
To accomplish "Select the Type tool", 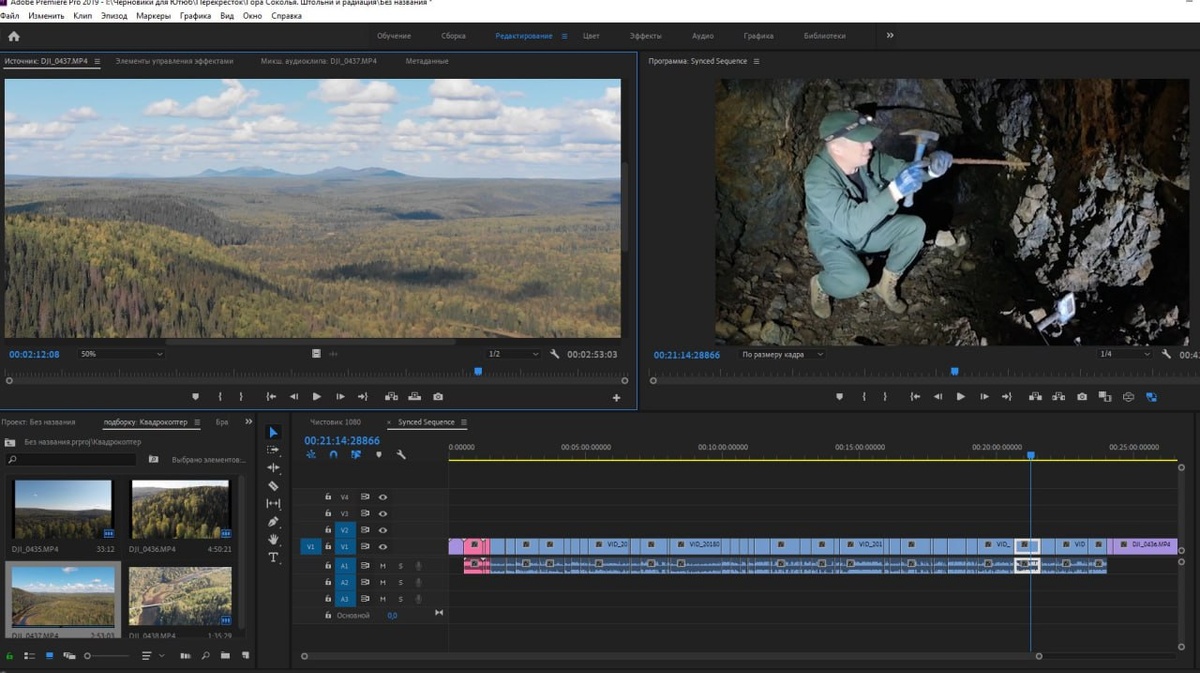I will pyautogui.click(x=274, y=558).
